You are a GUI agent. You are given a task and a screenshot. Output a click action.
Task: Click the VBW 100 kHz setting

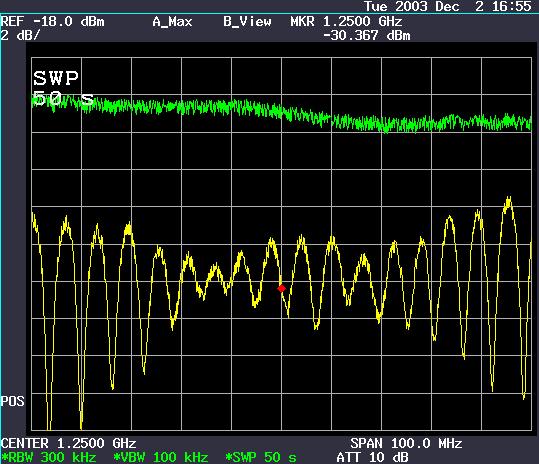(161, 457)
